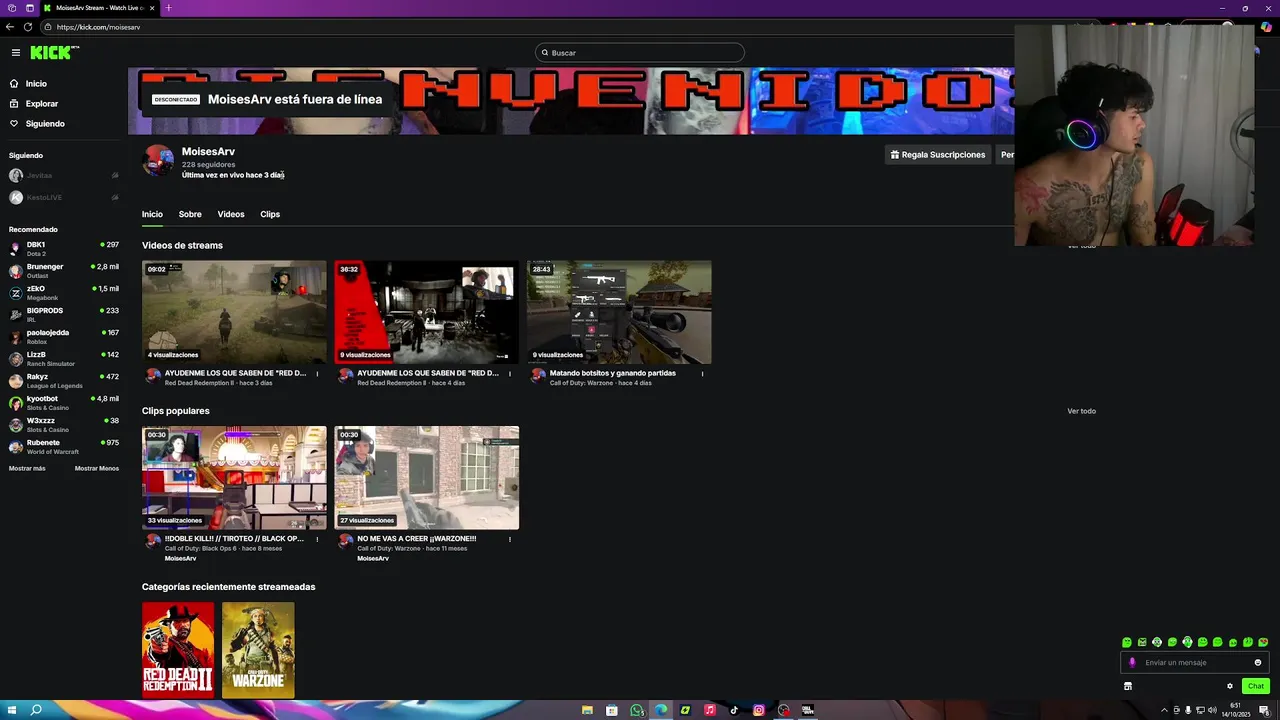Click Ver todo beside Clips populares
This screenshot has width=1280, height=720.
pos(1081,411)
